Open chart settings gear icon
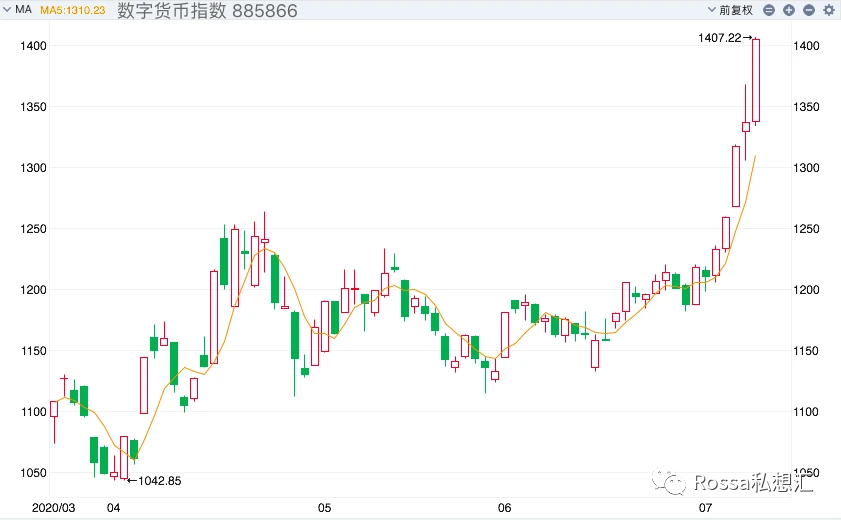Viewport: 841px width, 520px height. click(829, 10)
